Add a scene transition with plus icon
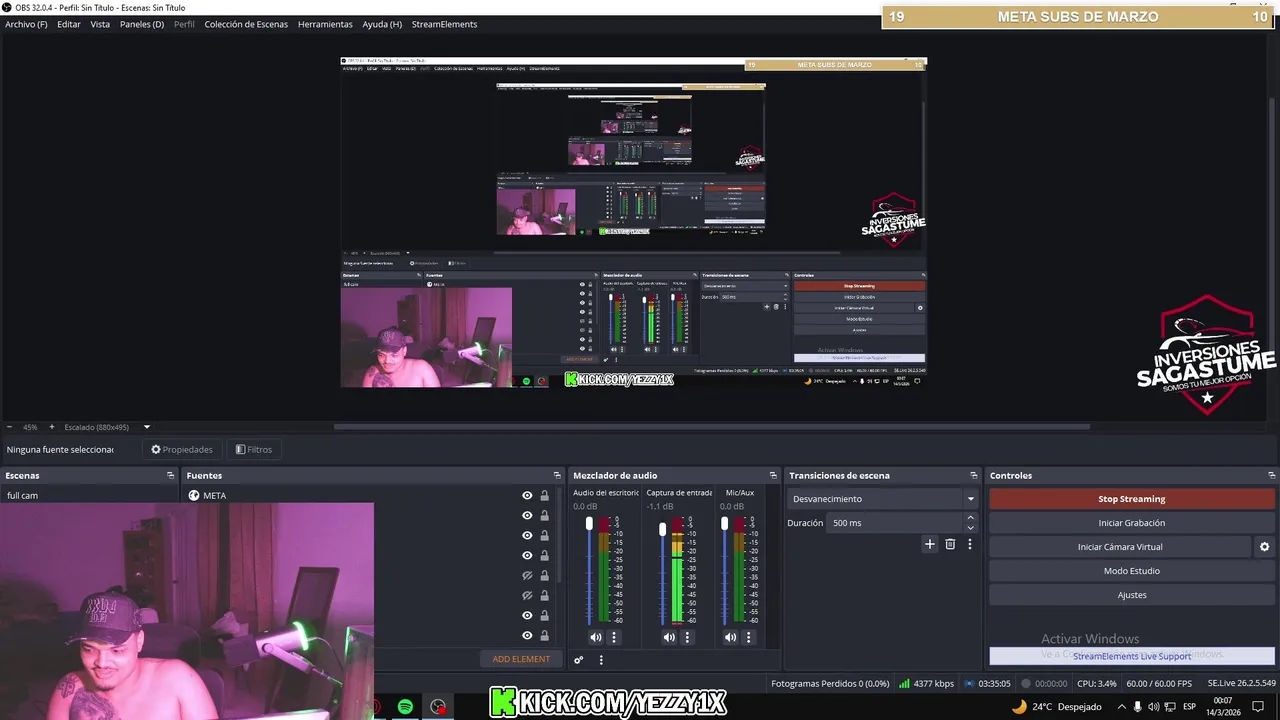The height and width of the screenshot is (720, 1280). 929,544
